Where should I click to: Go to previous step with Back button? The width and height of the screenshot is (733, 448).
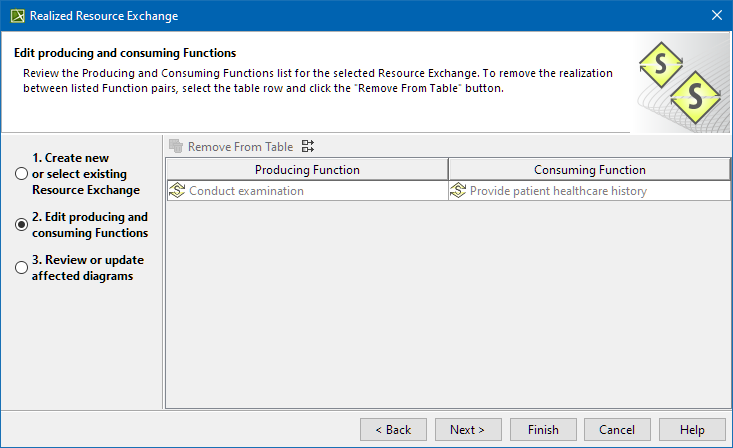point(393,429)
